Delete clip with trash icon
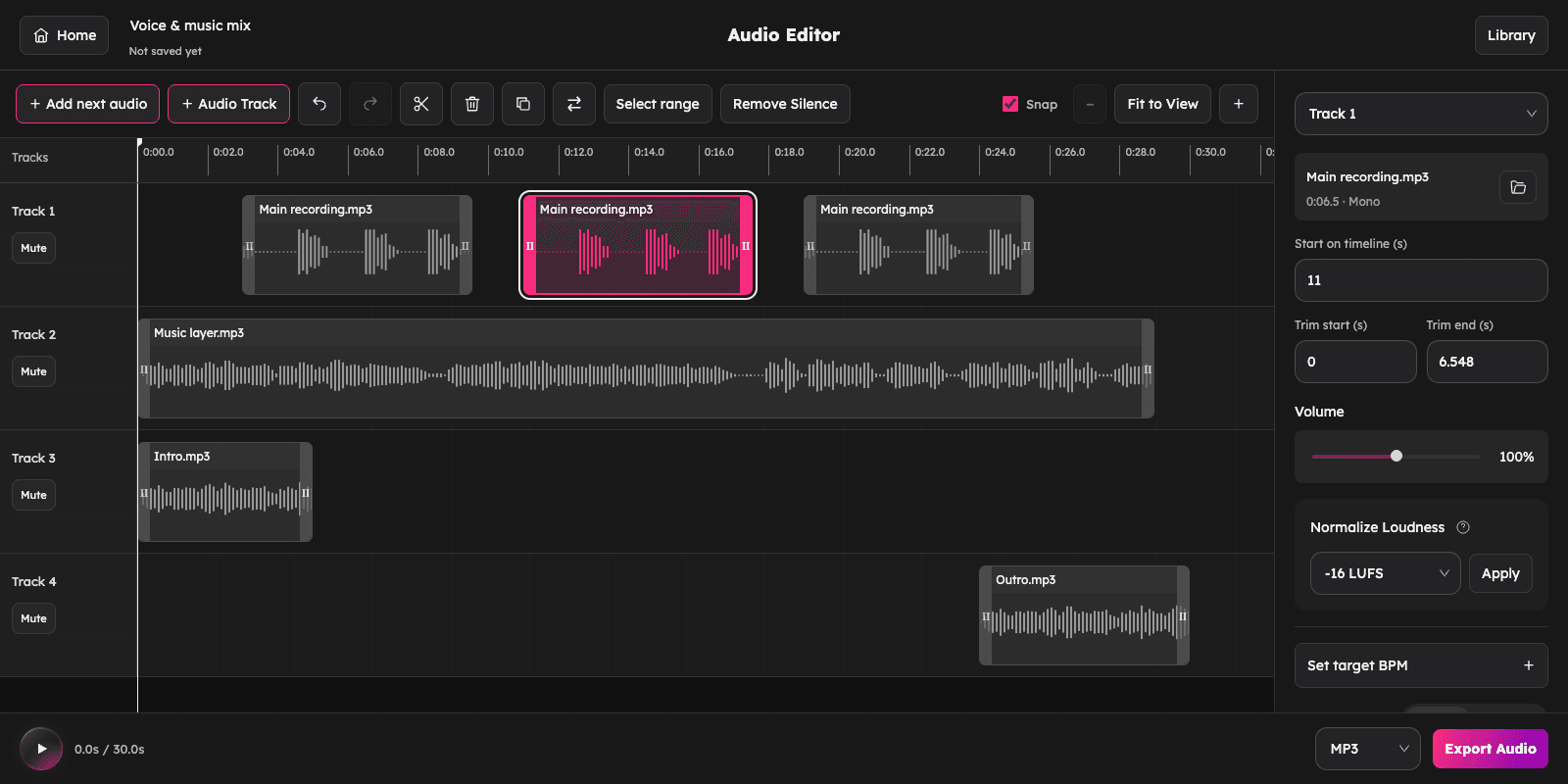This screenshot has width=1568, height=784. (472, 104)
